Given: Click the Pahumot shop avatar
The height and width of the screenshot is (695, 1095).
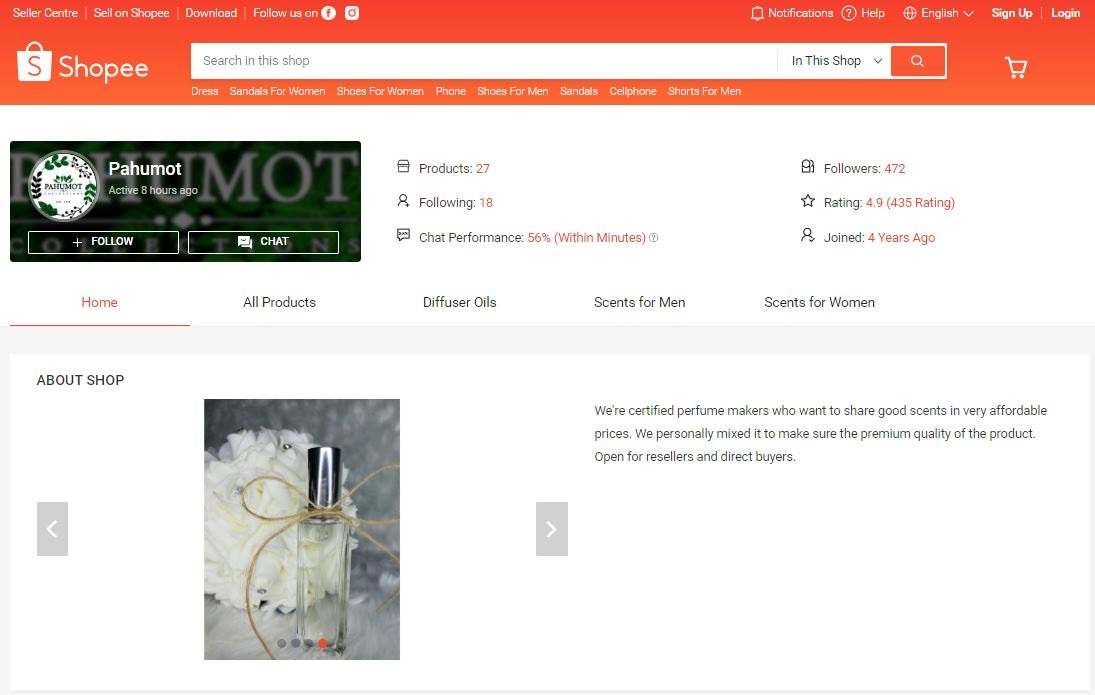Looking at the screenshot, I should point(63,186).
